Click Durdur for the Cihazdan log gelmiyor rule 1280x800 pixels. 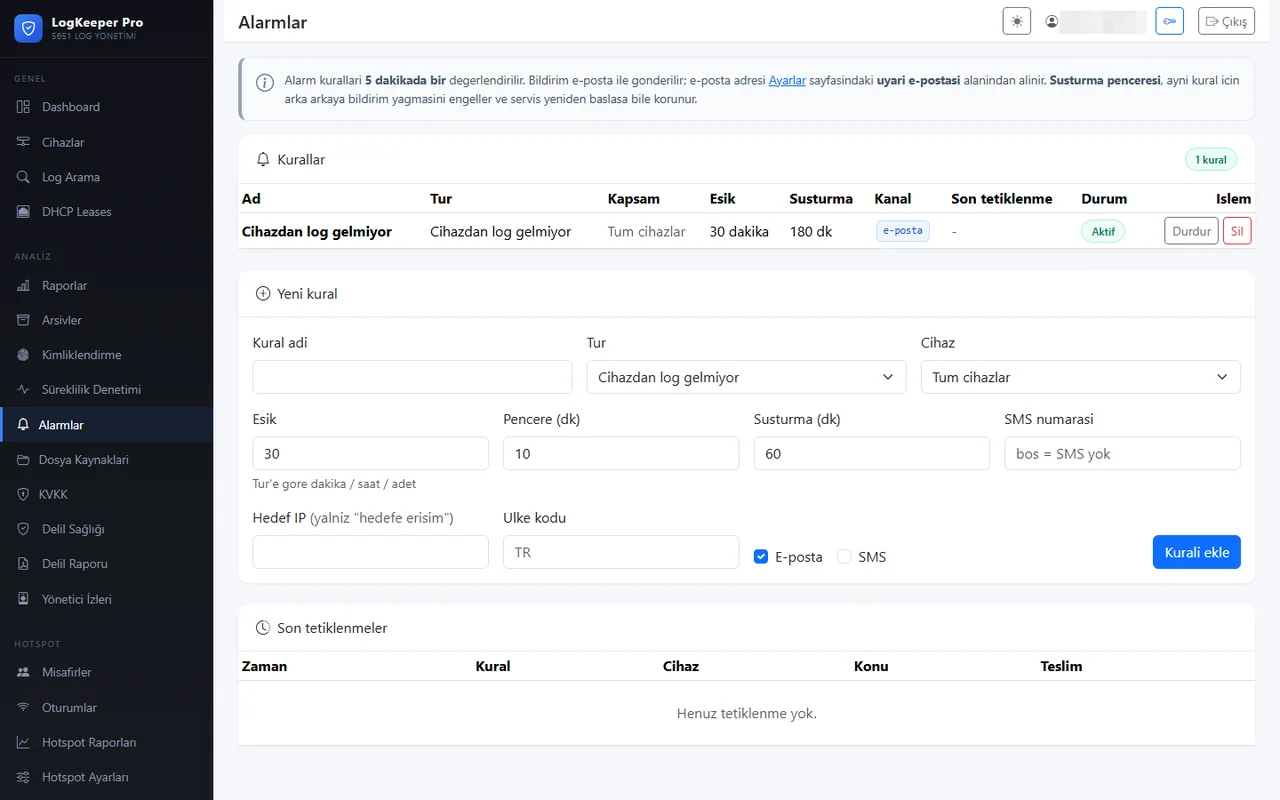point(1191,231)
